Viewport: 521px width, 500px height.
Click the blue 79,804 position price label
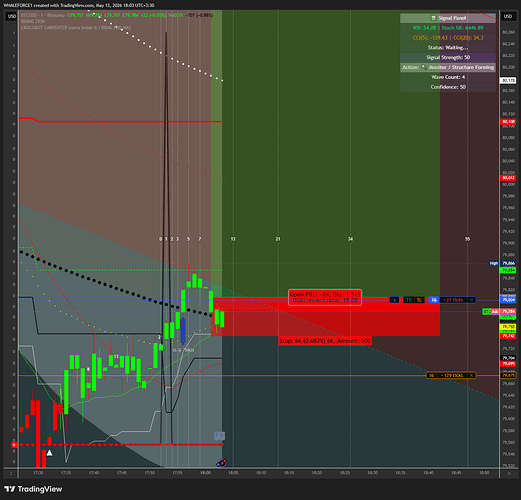point(508,300)
